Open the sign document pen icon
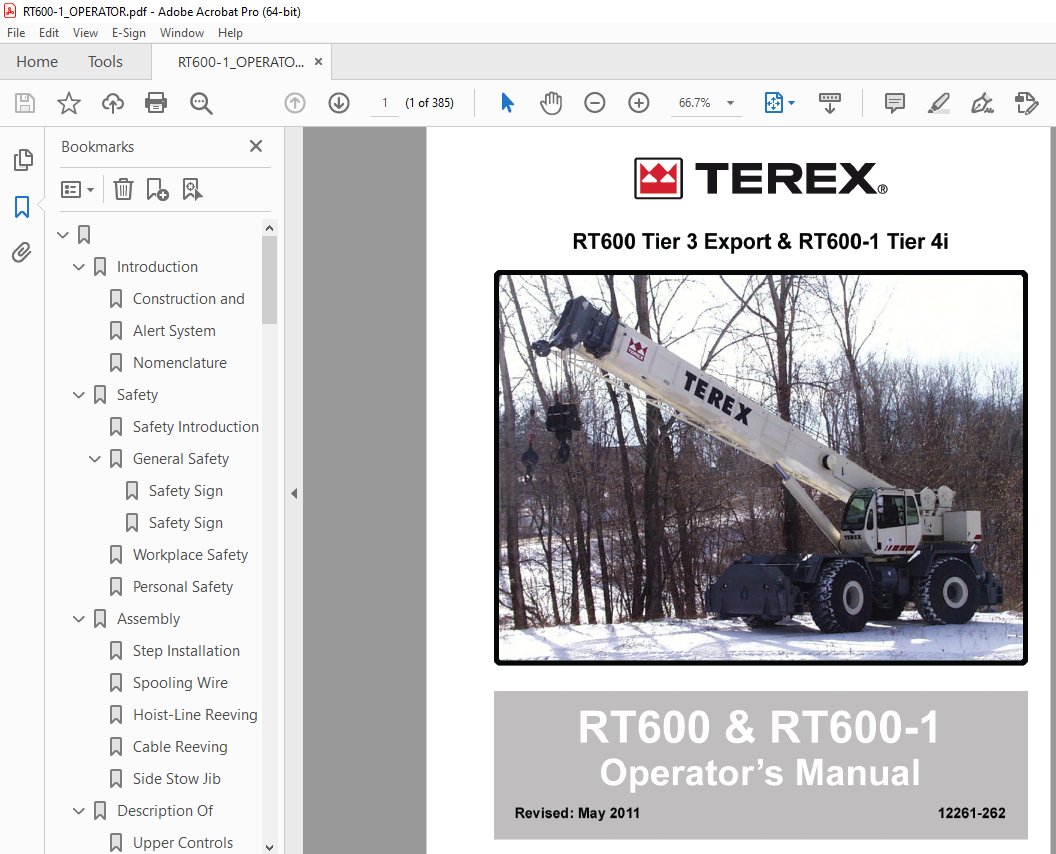Image resolution: width=1056 pixels, height=854 pixels. coord(982,103)
